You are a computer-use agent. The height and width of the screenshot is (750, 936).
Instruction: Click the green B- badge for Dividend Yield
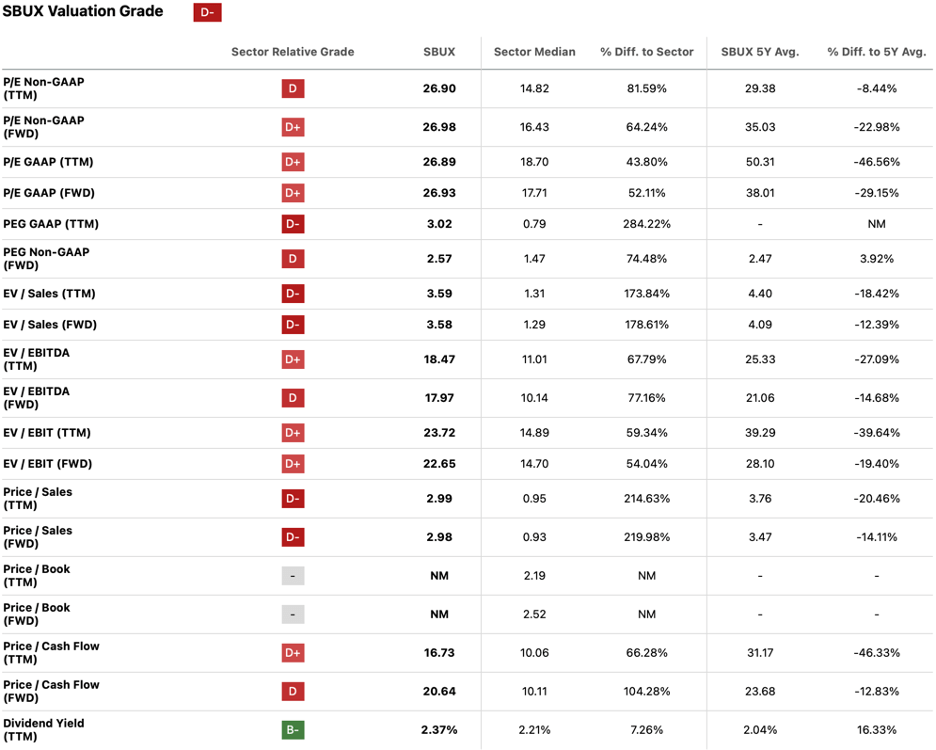(x=292, y=730)
